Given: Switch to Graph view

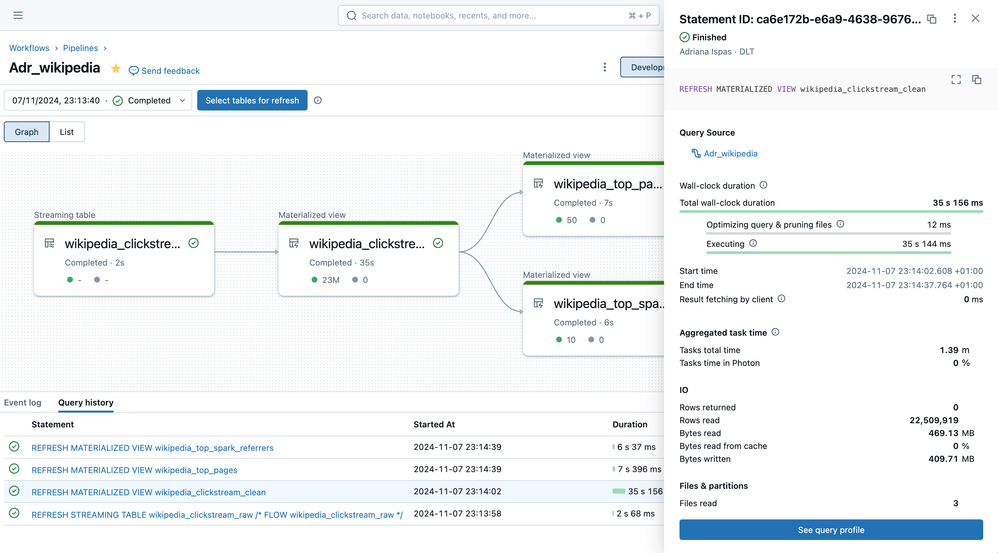Looking at the screenshot, I should tap(27, 132).
